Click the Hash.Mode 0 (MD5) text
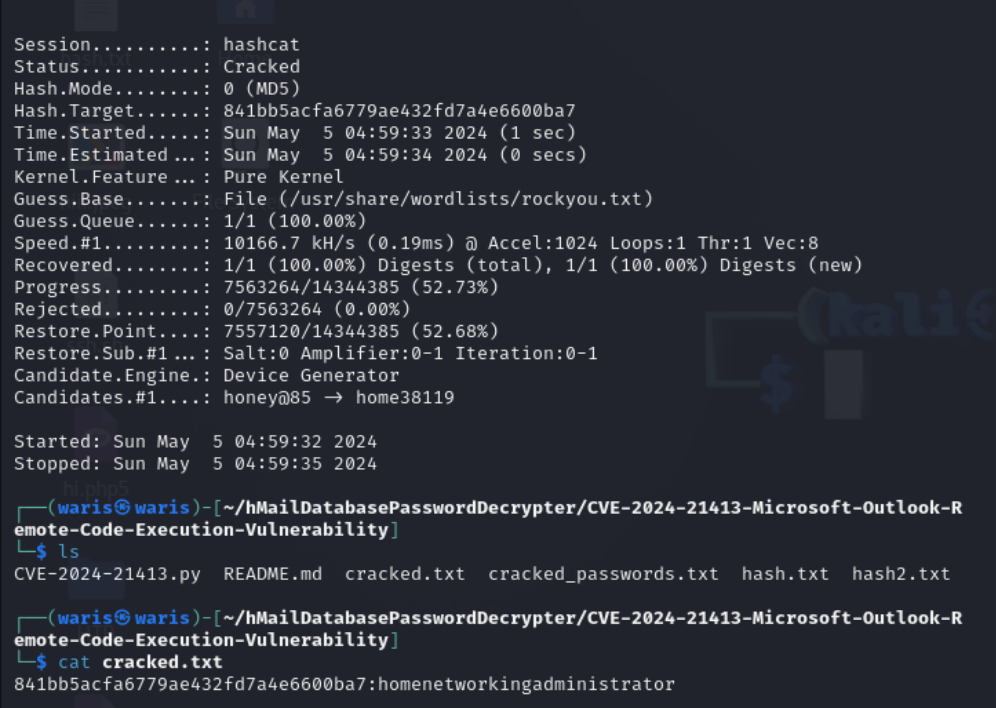996x708 pixels. coord(262,88)
